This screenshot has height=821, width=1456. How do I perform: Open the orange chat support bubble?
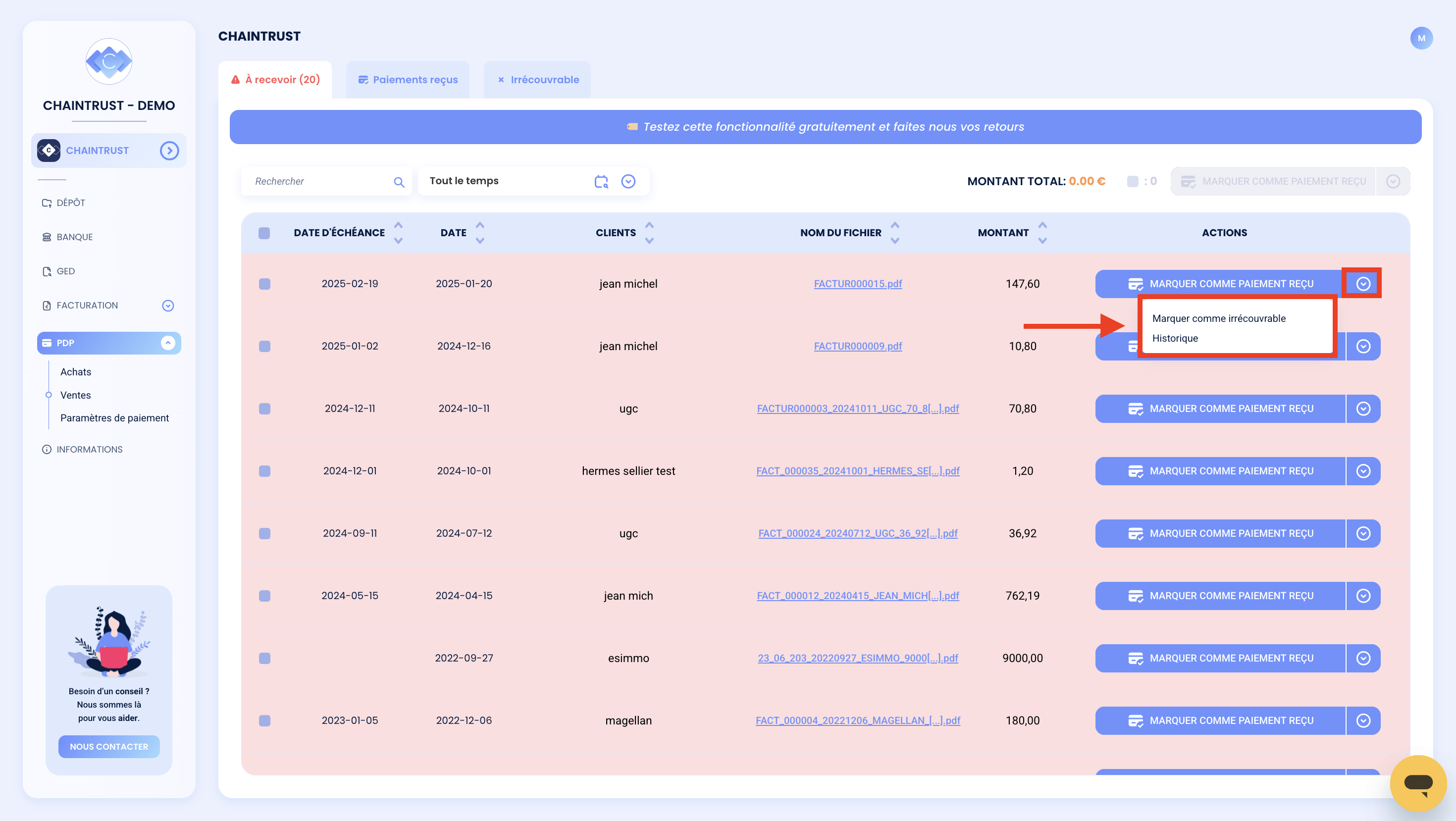pyautogui.click(x=1418, y=783)
